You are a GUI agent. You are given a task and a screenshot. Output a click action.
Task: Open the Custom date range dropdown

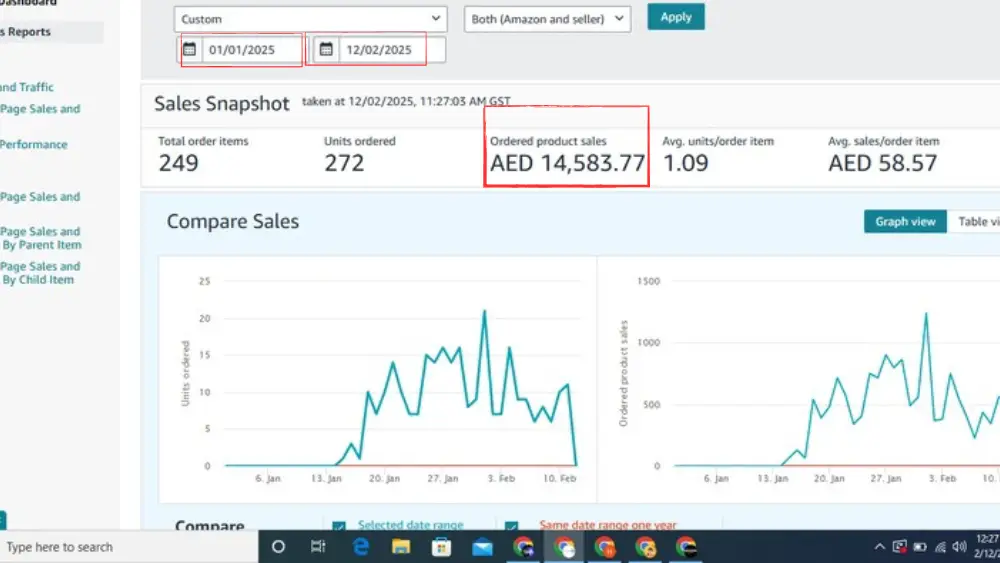coord(310,19)
